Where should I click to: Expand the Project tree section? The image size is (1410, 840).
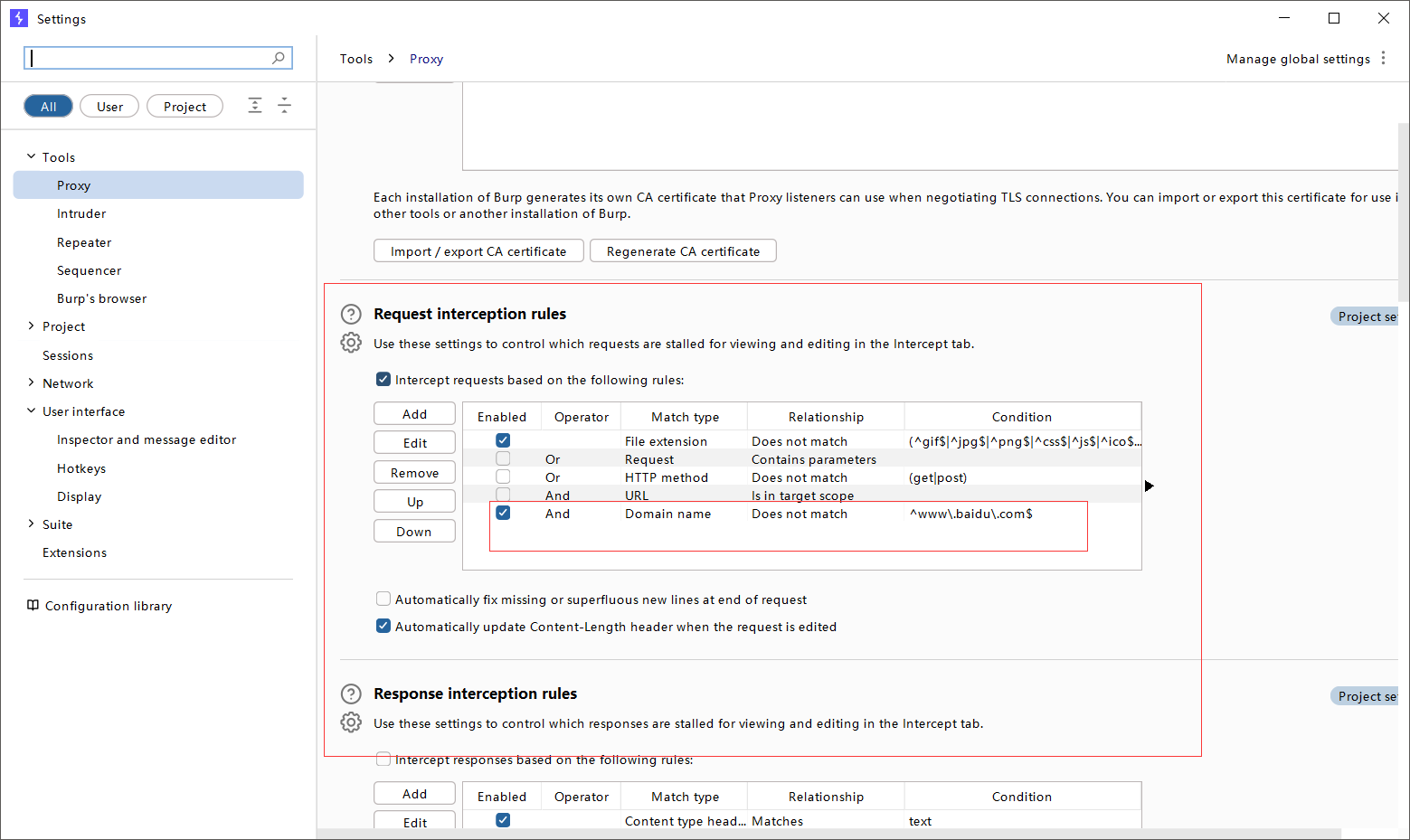(31, 326)
